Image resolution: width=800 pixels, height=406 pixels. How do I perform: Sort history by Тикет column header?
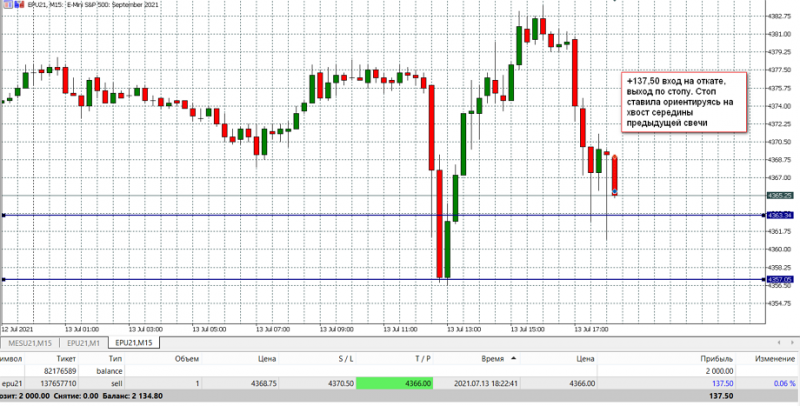(66, 359)
